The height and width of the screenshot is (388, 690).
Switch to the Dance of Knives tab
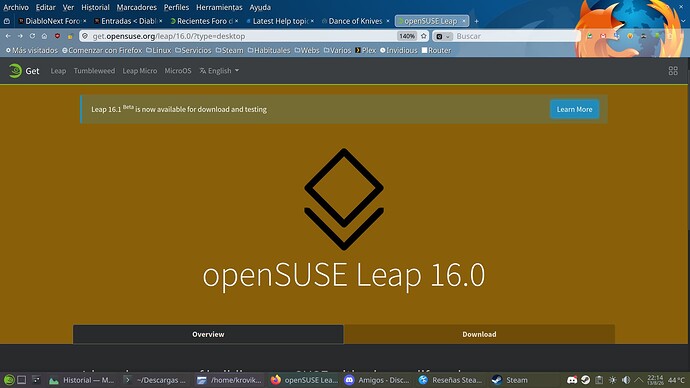[355, 21]
